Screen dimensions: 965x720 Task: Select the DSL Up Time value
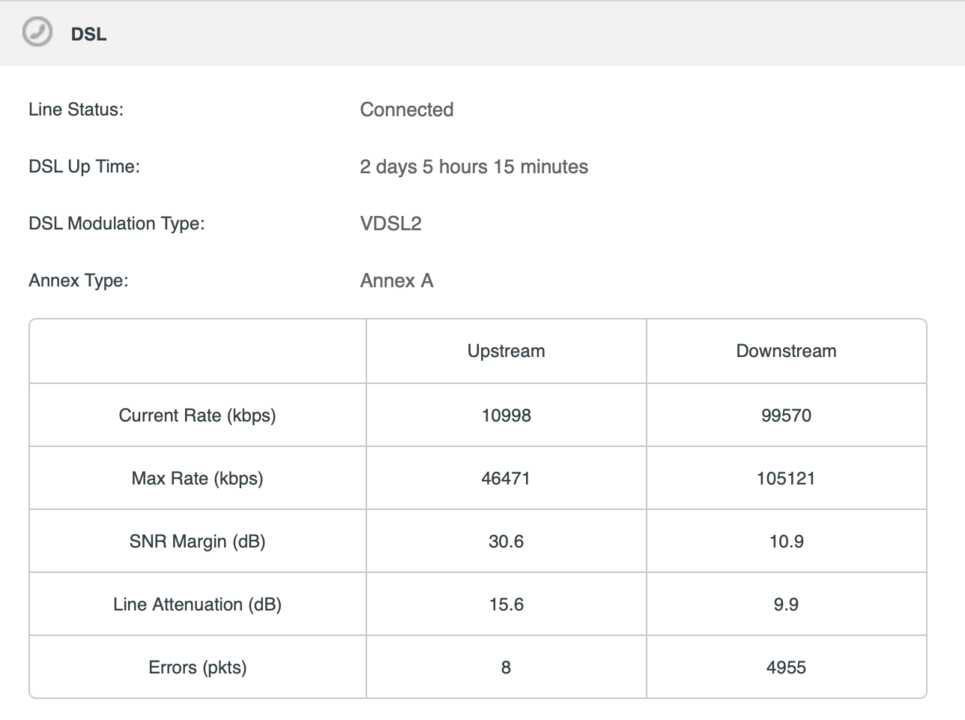click(474, 167)
